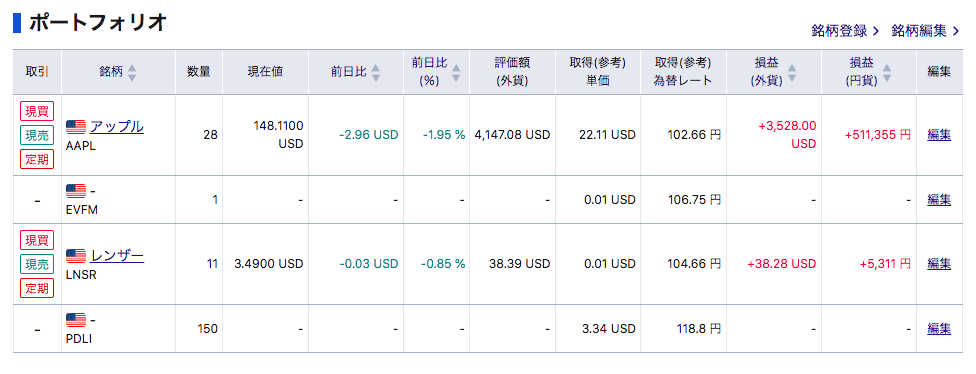Click 現買 button for LNSR
The height and width of the screenshot is (374, 976).
[x=37, y=240]
